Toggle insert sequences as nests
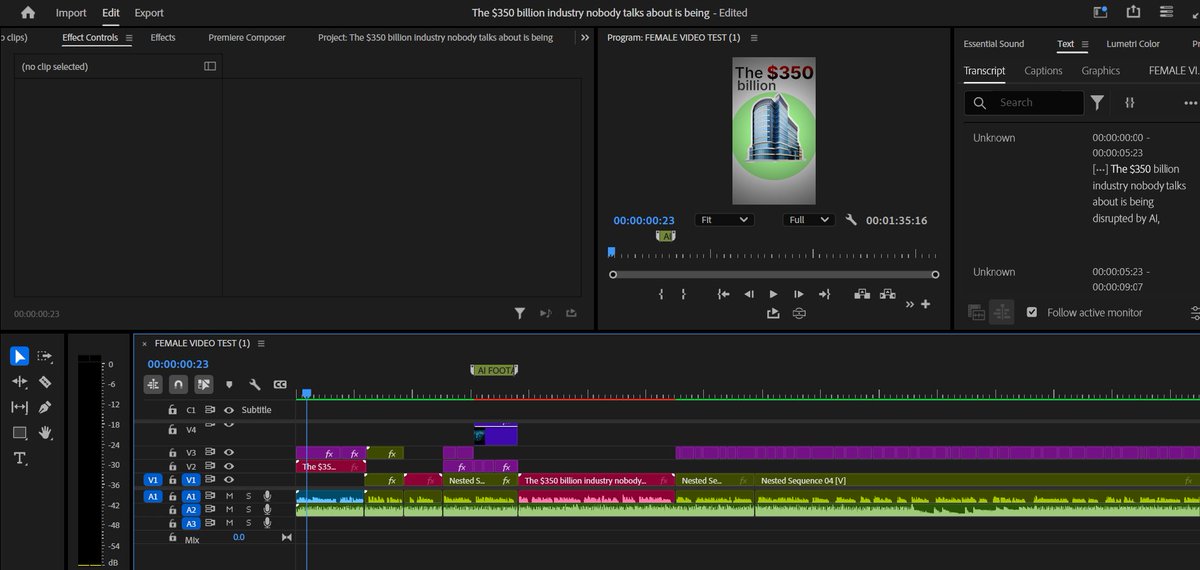1200x570 pixels. pyautogui.click(x=153, y=384)
